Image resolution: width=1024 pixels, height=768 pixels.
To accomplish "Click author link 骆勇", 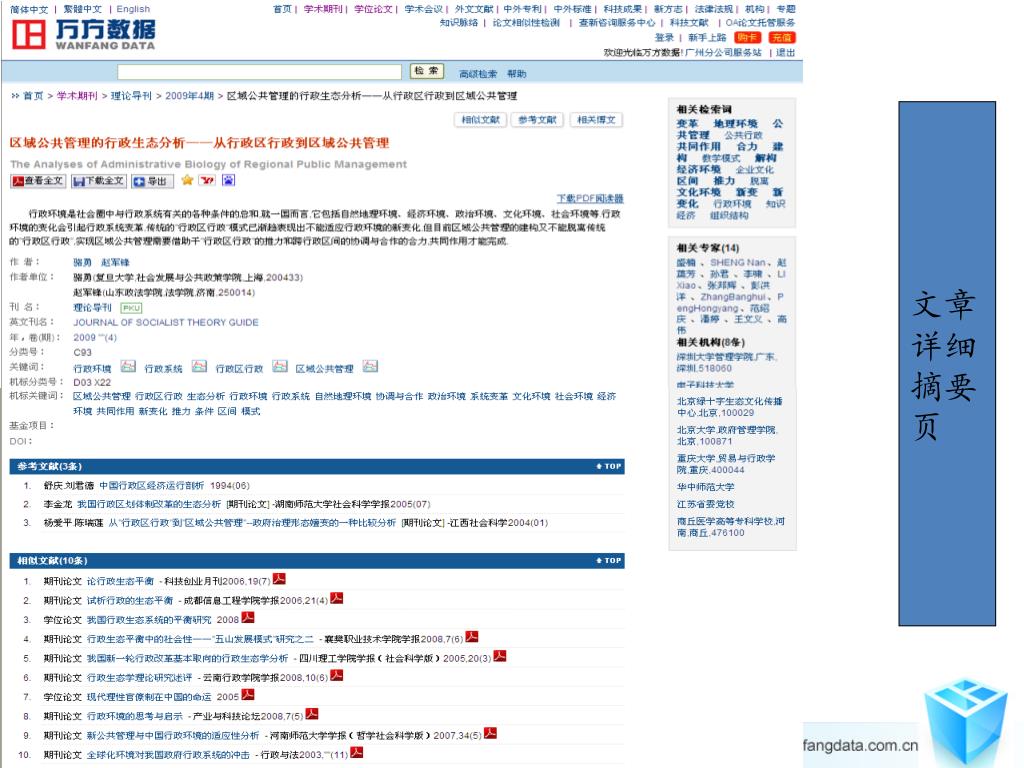I will 82,263.
